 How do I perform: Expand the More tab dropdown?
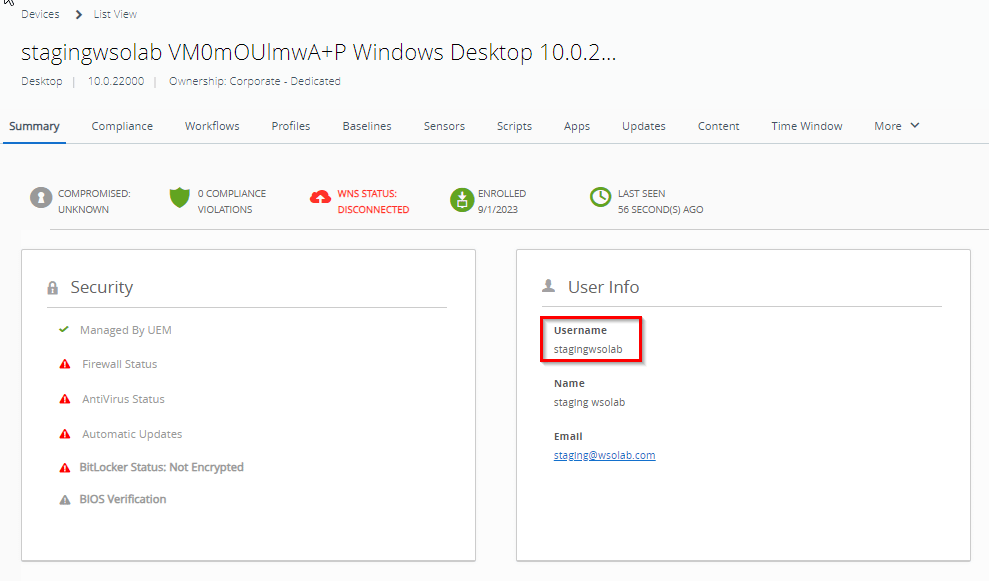(896, 126)
